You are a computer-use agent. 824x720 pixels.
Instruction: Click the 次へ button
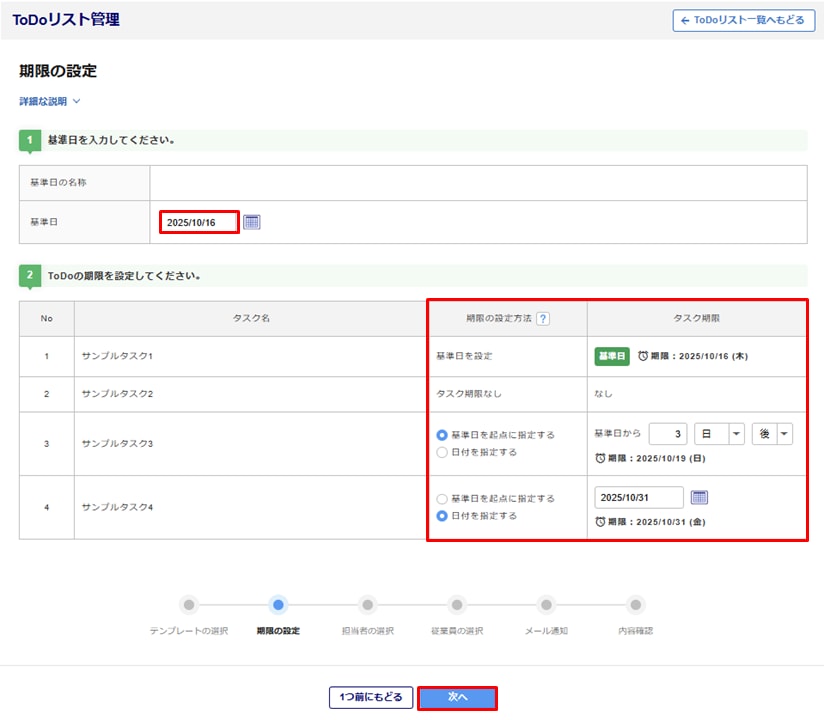point(457,697)
